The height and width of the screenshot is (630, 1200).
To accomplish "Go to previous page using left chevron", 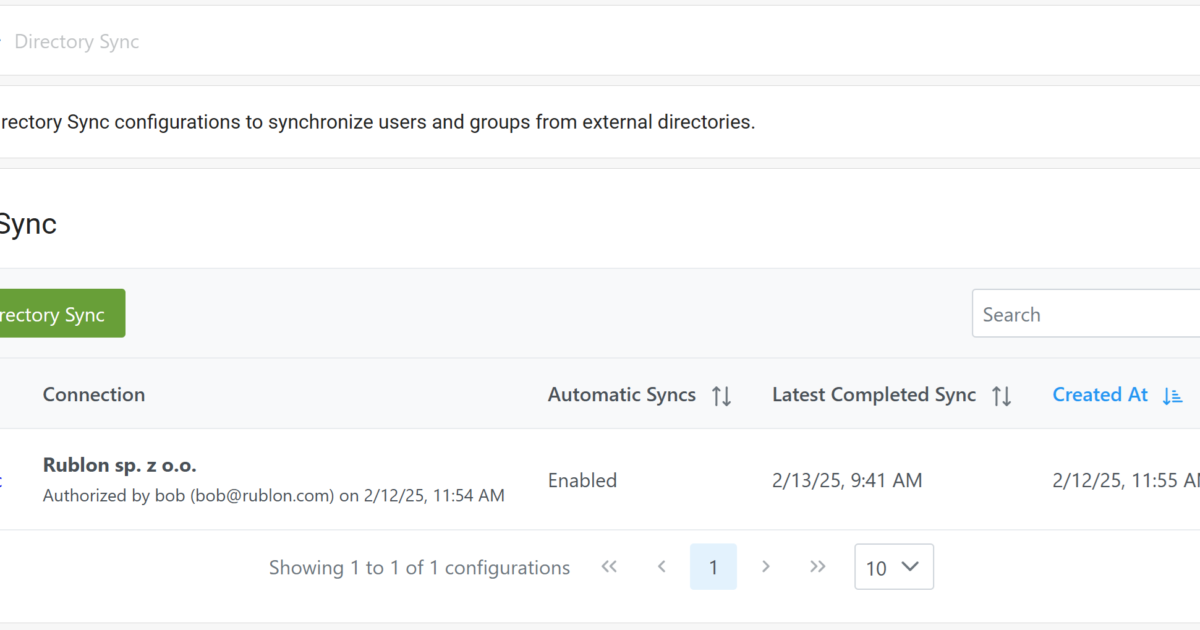I will (x=661, y=567).
